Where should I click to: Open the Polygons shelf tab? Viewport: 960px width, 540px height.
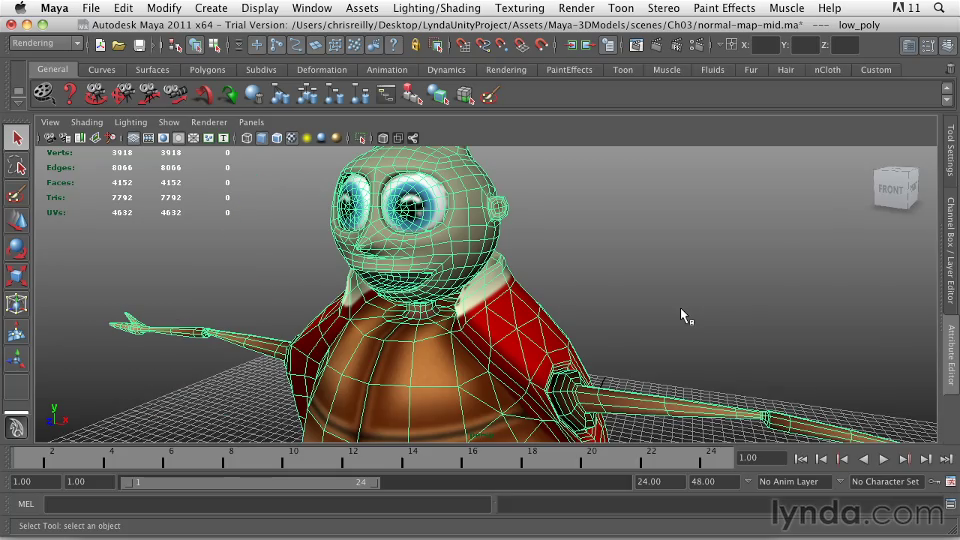[208, 70]
